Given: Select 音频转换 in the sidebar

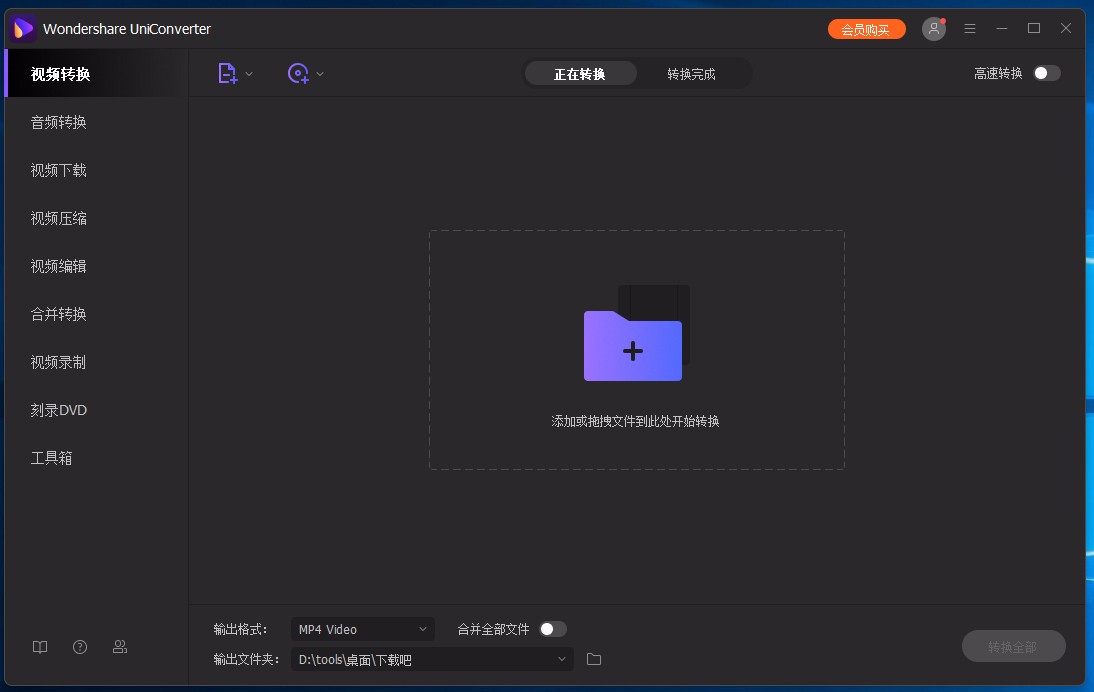Looking at the screenshot, I should [57, 122].
